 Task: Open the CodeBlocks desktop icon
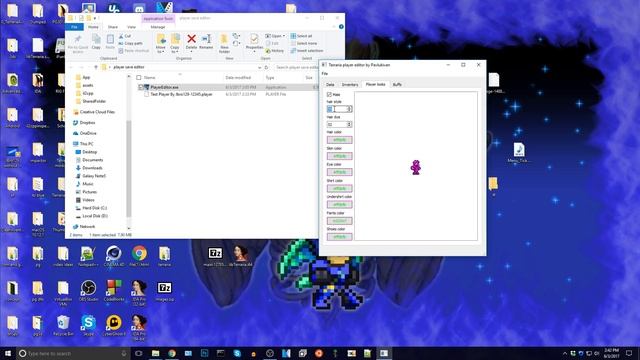(x=114, y=291)
